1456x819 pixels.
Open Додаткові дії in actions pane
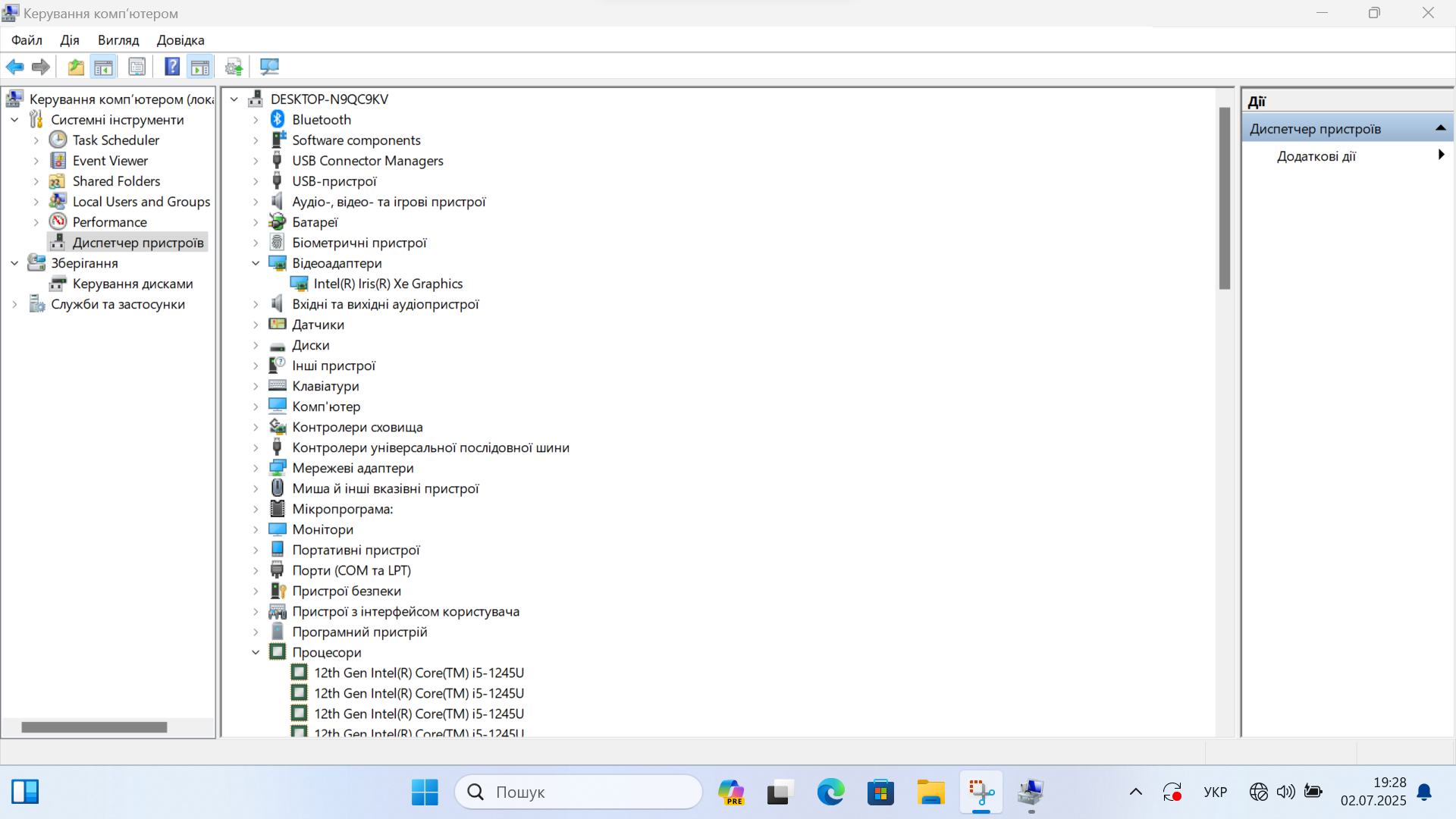click(x=1316, y=156)
